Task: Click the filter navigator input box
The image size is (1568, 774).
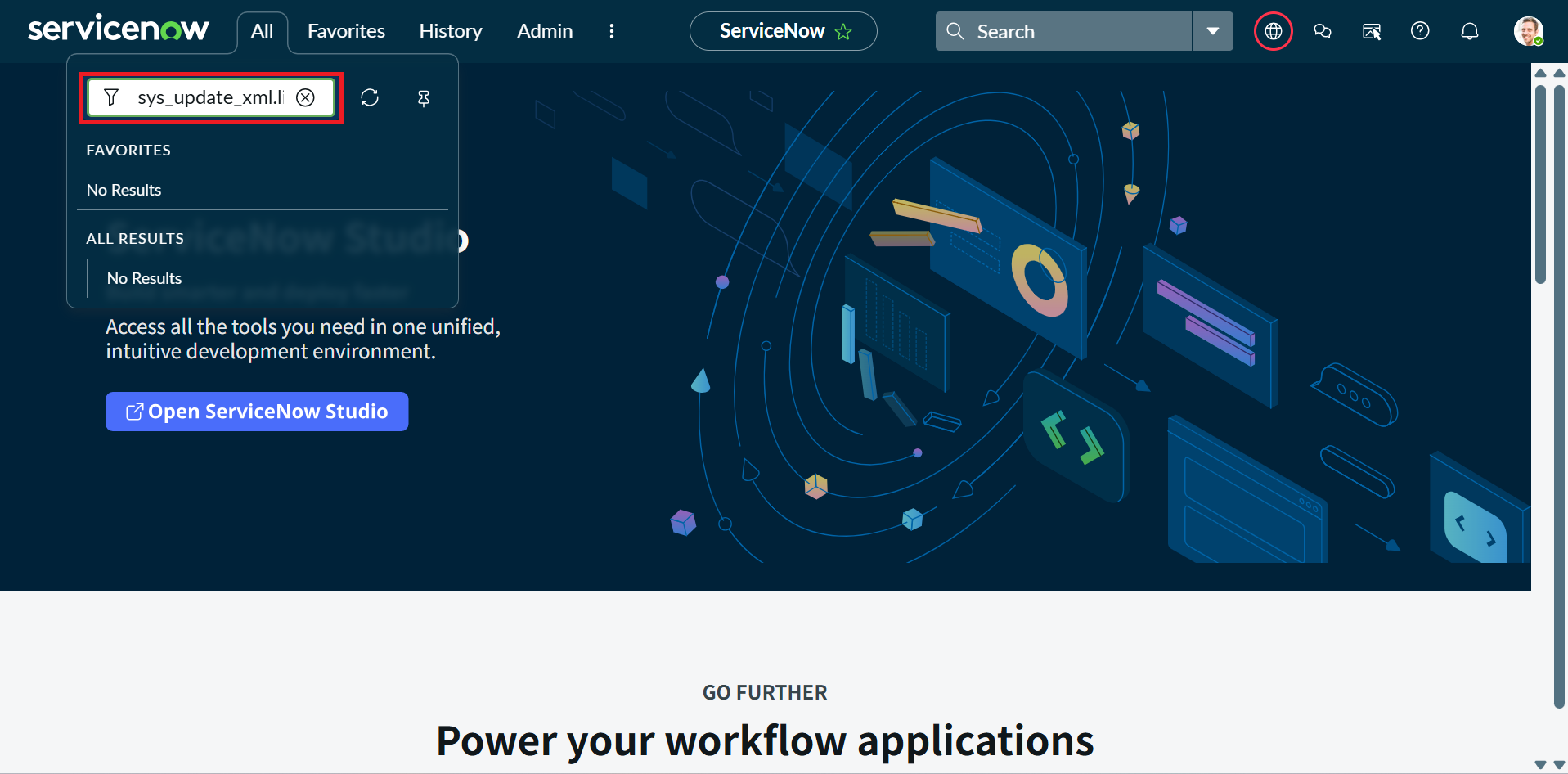Action: tap(209, 97)
